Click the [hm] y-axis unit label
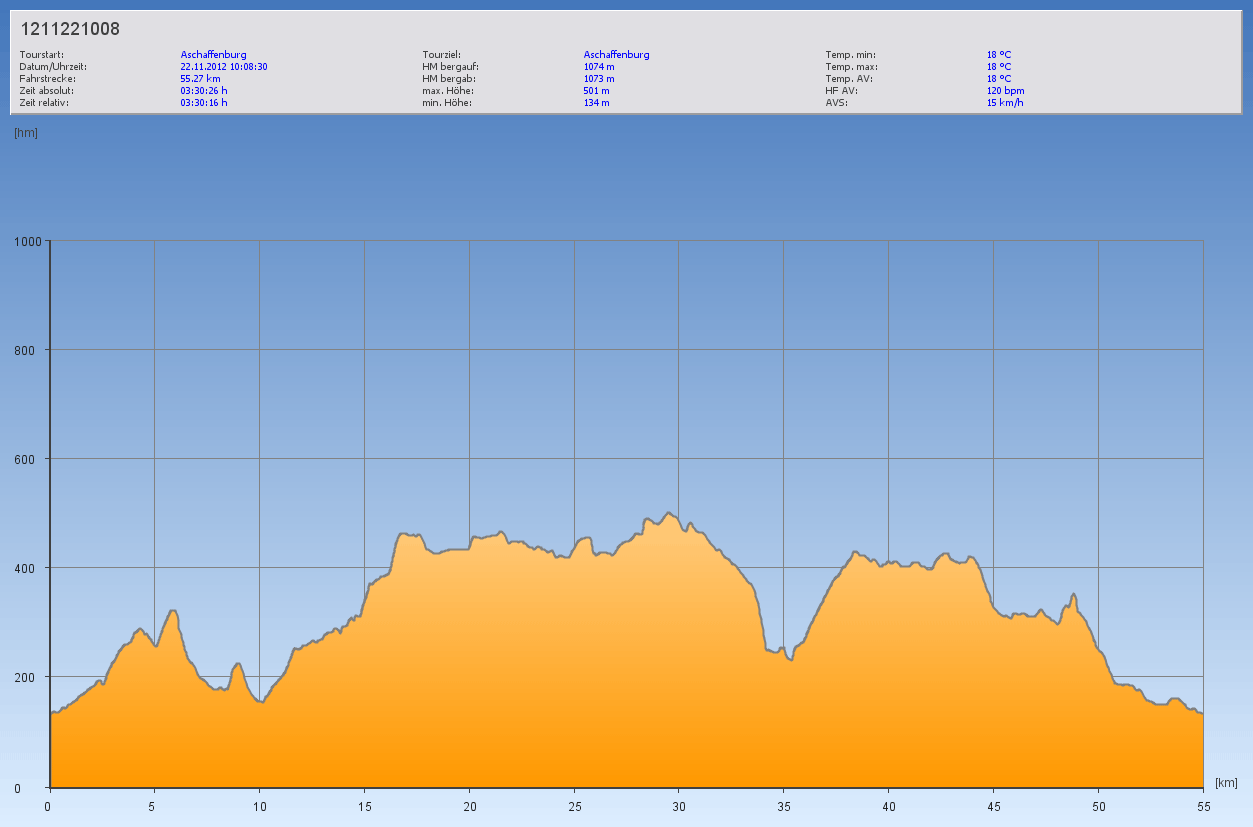 click(26, 132)
